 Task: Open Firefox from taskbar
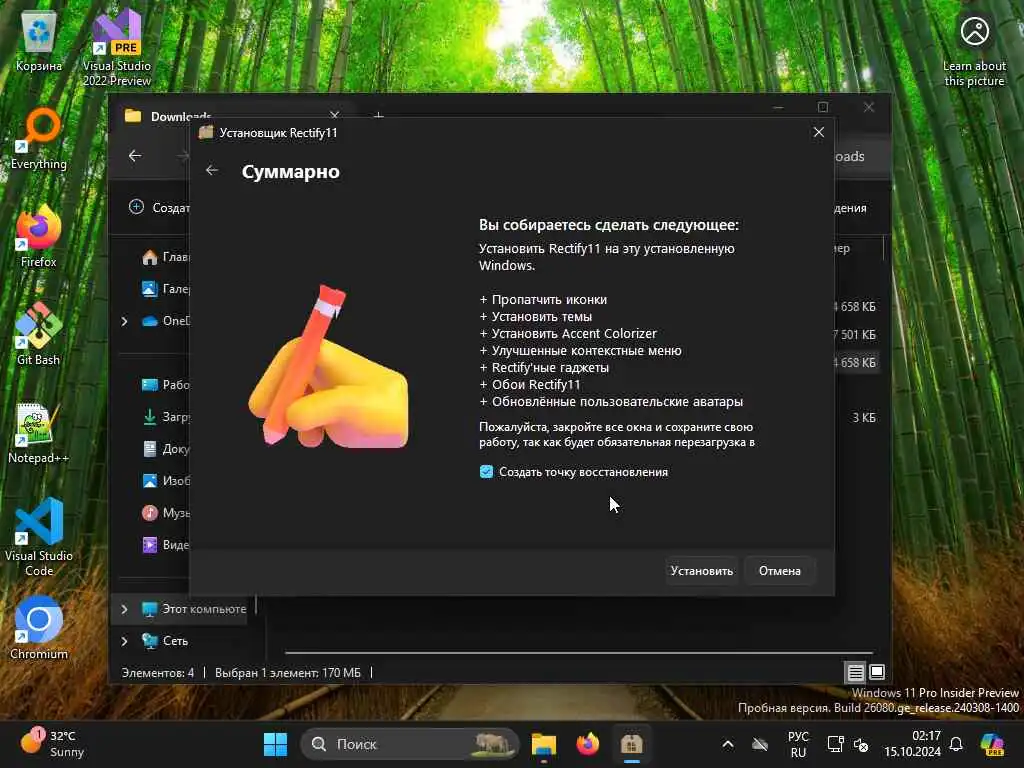point(588,744)
